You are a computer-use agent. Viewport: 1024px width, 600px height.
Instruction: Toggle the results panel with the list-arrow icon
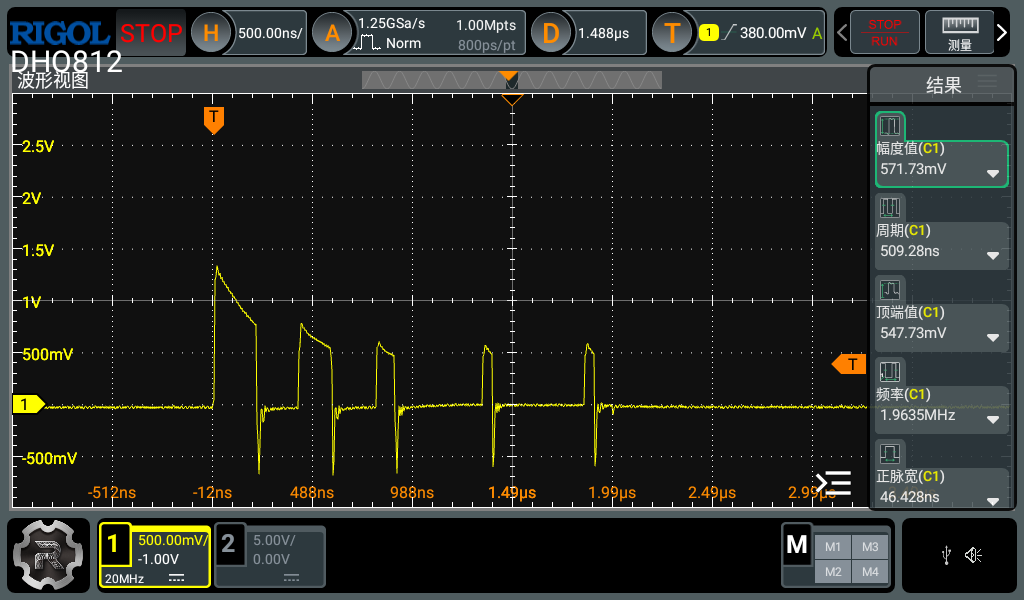pyautogui.click(x=833, y=483)
